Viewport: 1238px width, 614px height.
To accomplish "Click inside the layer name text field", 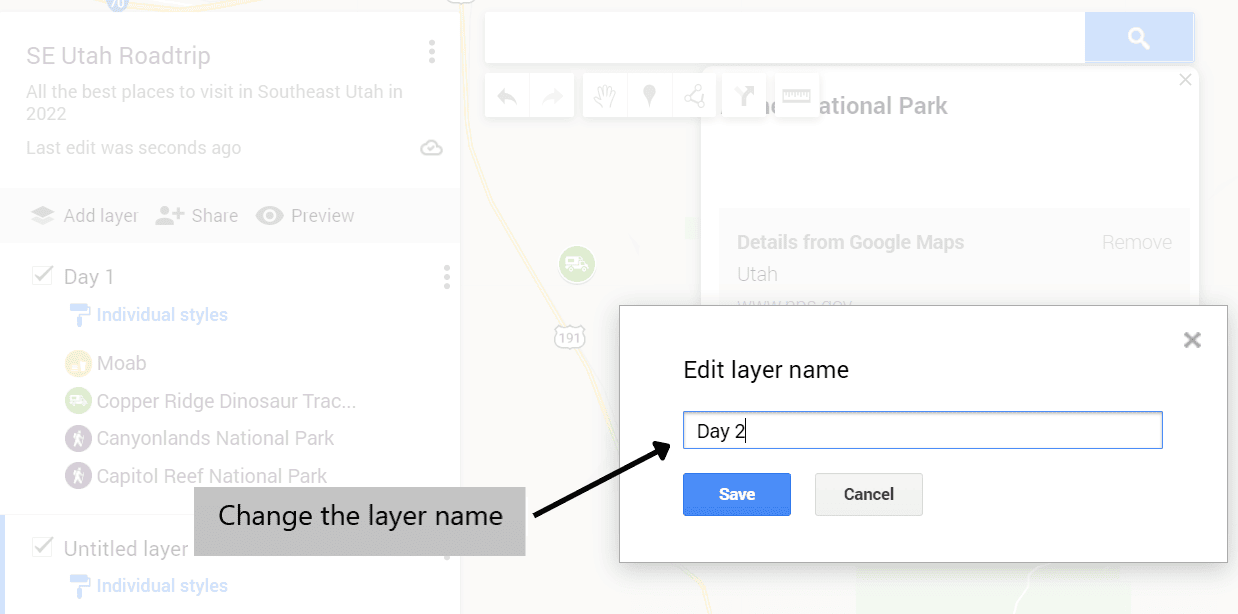I will point(922,430).
